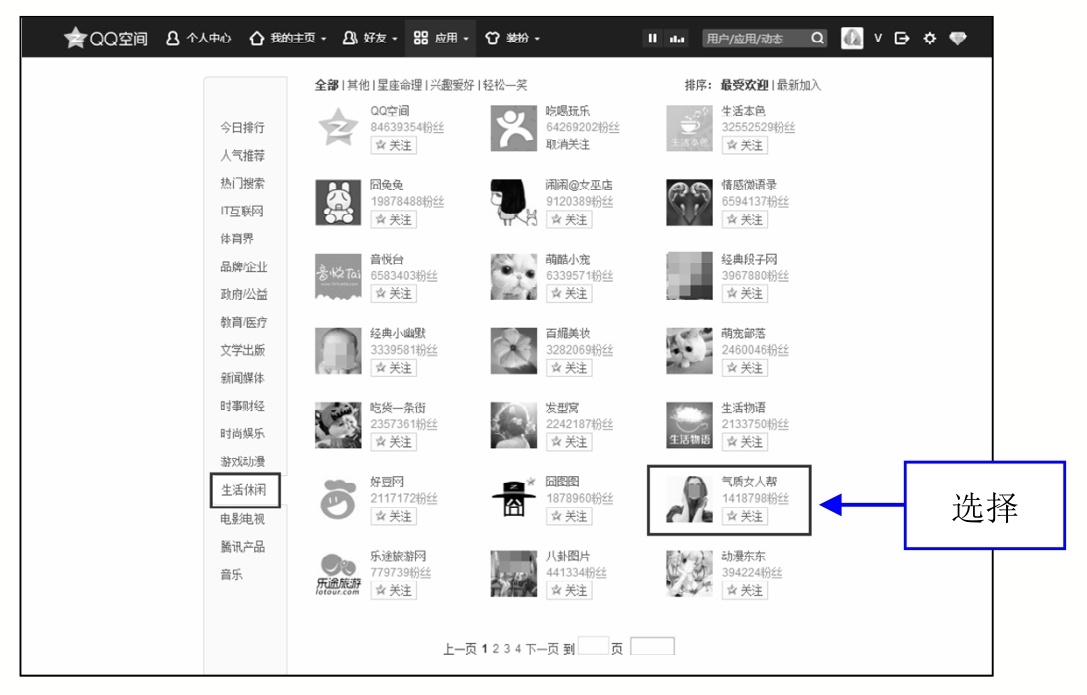Open 动漫东东 anime avatar
Screen dimensions: 1087x695
coord(689,574)
